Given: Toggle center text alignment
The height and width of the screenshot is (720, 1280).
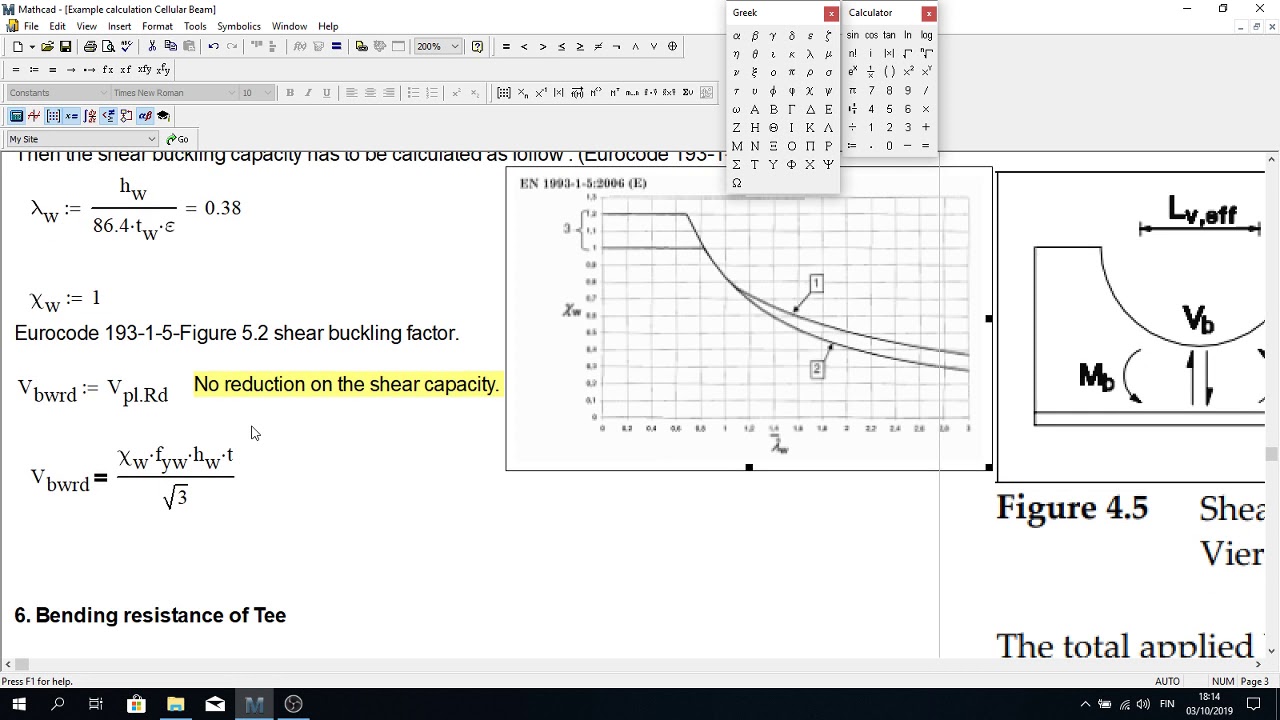Looking at the screenshot, I should [370, 93].
